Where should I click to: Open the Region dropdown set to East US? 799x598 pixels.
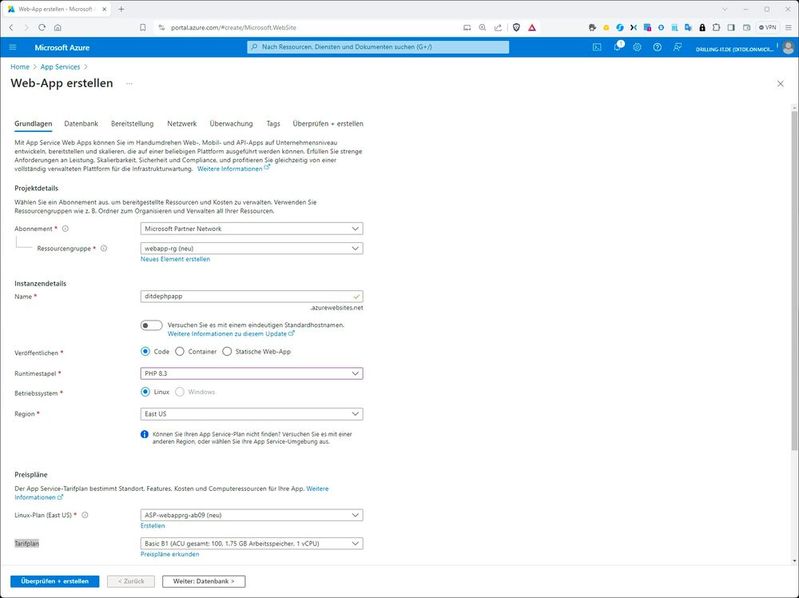(252, 414)
